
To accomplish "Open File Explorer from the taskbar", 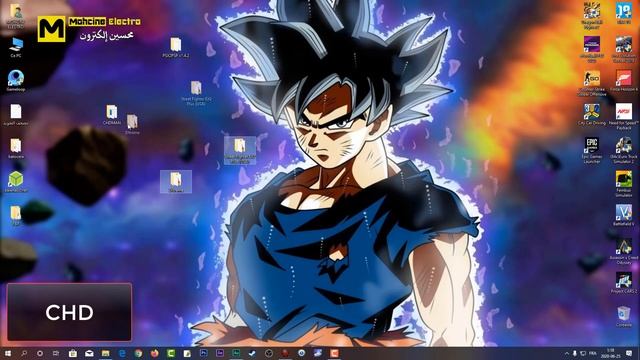I will [x=105, y=353].
